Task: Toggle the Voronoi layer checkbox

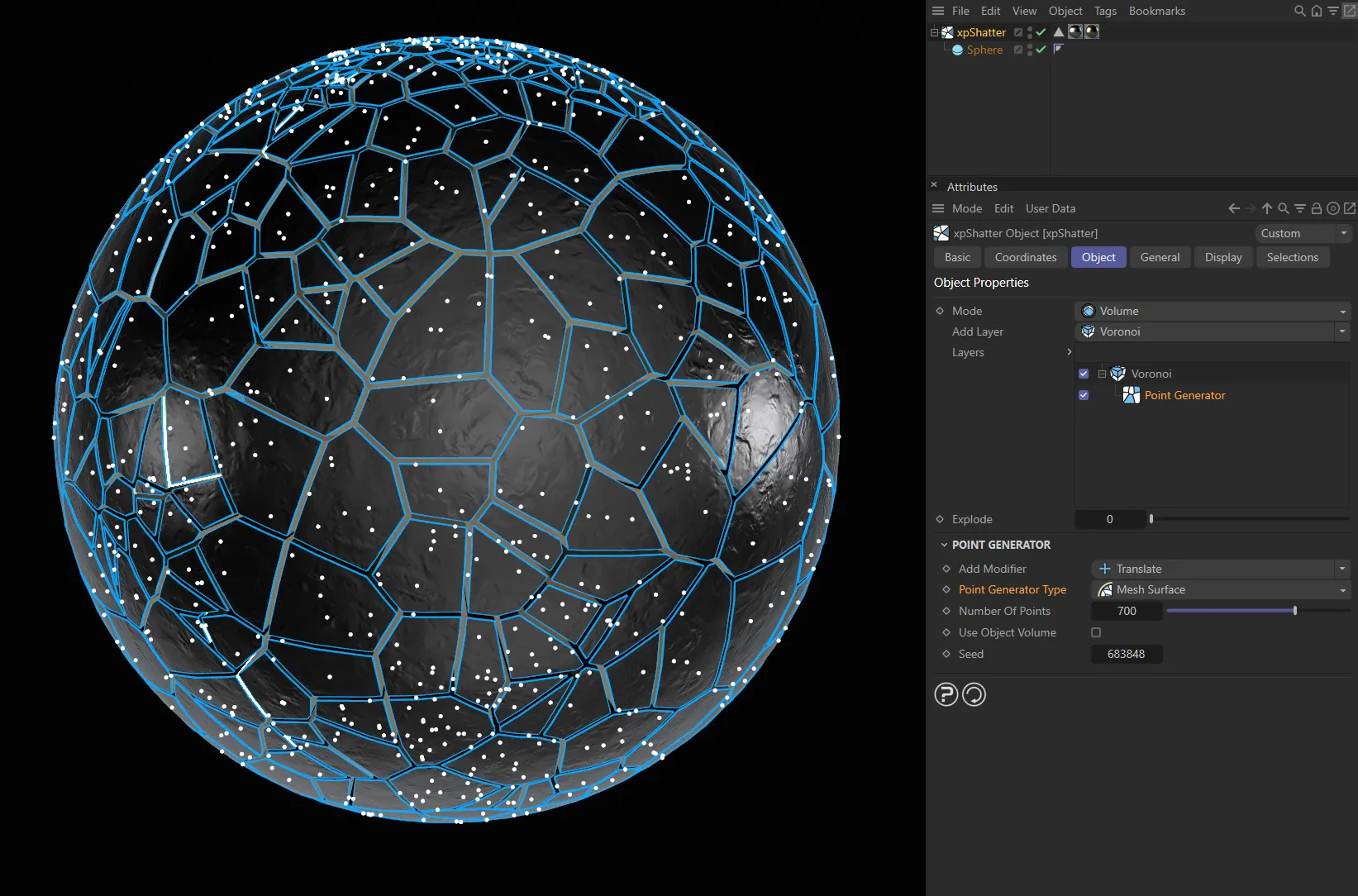Action: (x=1083, y=373)
